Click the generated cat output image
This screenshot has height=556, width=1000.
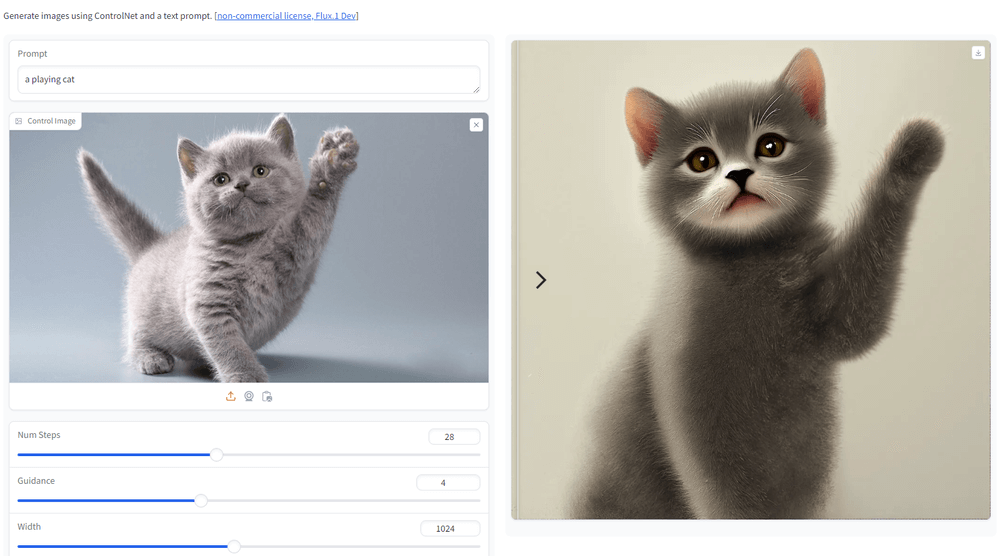coord(751,280)
